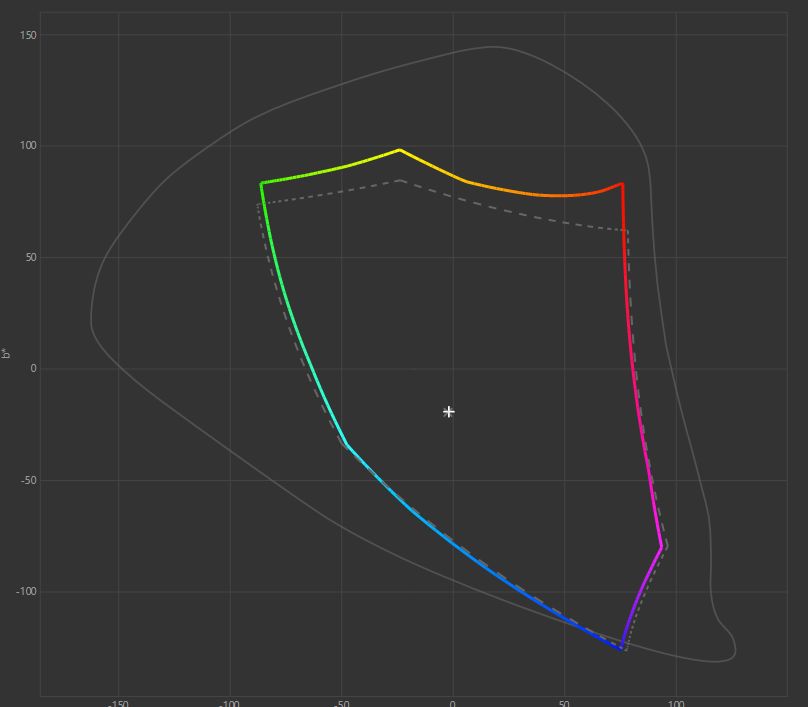This screenshot has width=808, height=707.
Task: Click the 100 label on the horizontal axis
Action: [x=675, y=702]
